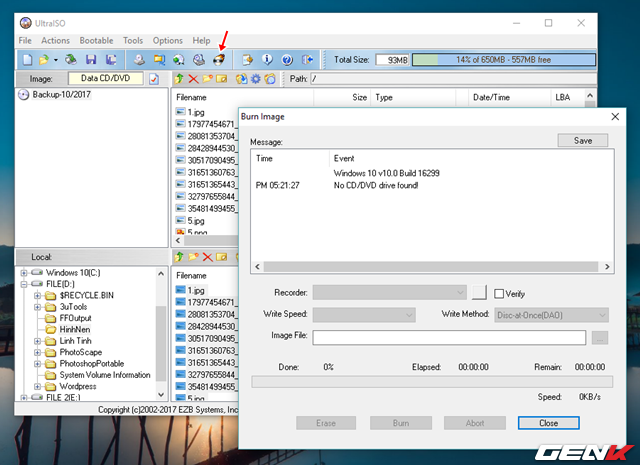This screenshot has height=465, width=640.
Task: Open the Write Speed dropdown
Action: click(364, 315)
